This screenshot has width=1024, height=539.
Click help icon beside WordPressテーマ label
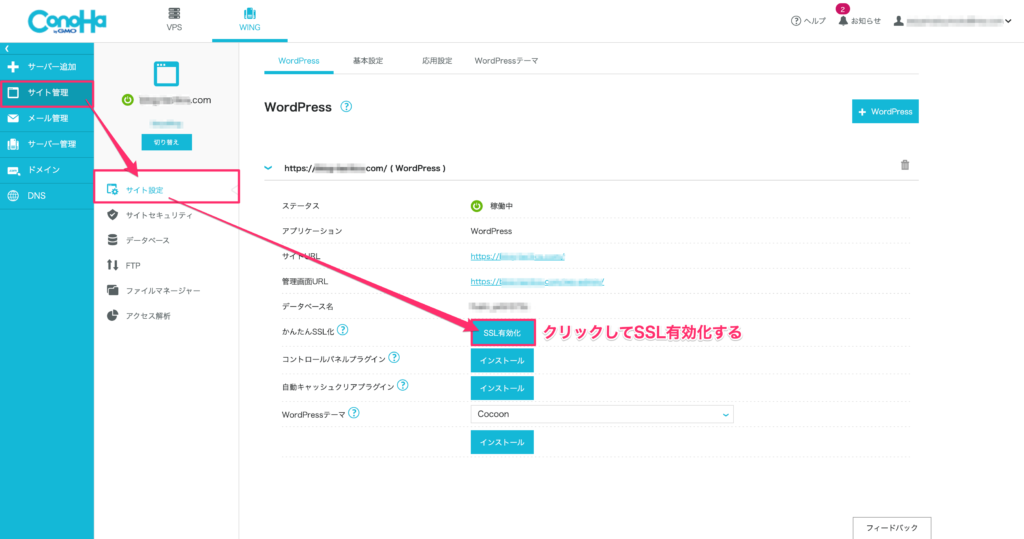pyautogui.click(x=354, y=413)
